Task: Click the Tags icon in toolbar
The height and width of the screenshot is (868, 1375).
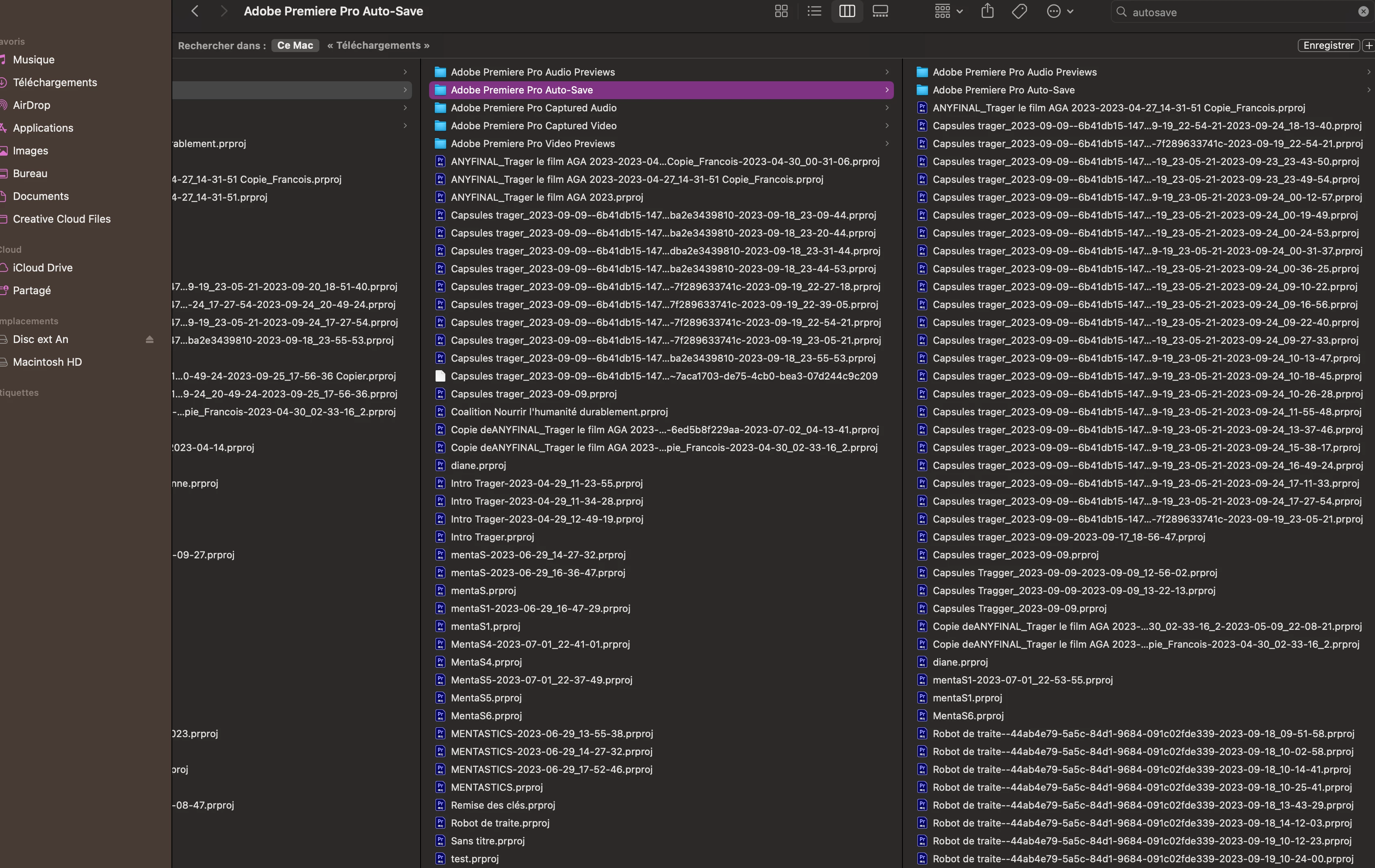Action: (x=1019, y=11)
